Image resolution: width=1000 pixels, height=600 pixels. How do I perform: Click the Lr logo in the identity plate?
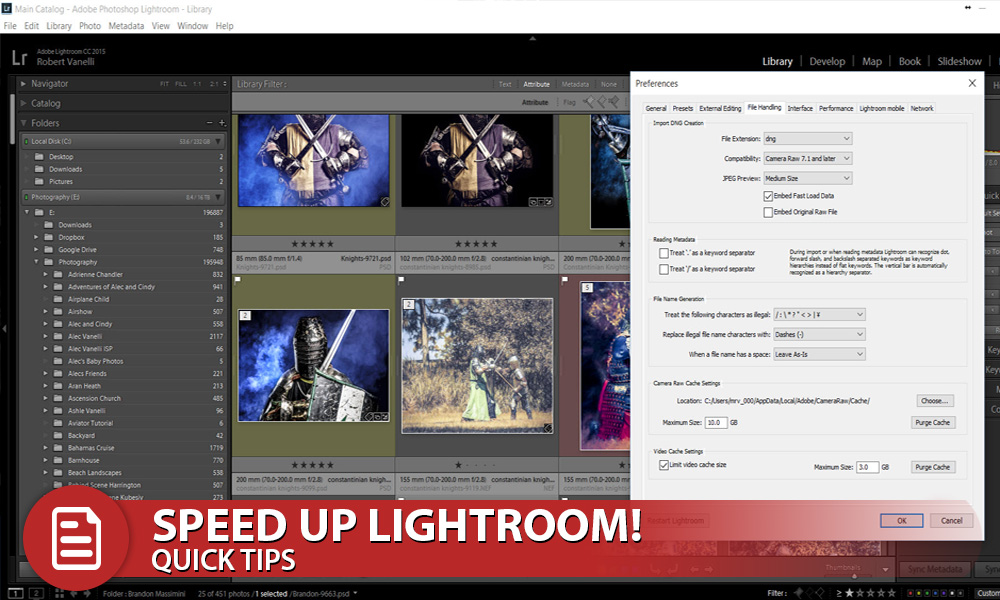click(x=17, y=60)
